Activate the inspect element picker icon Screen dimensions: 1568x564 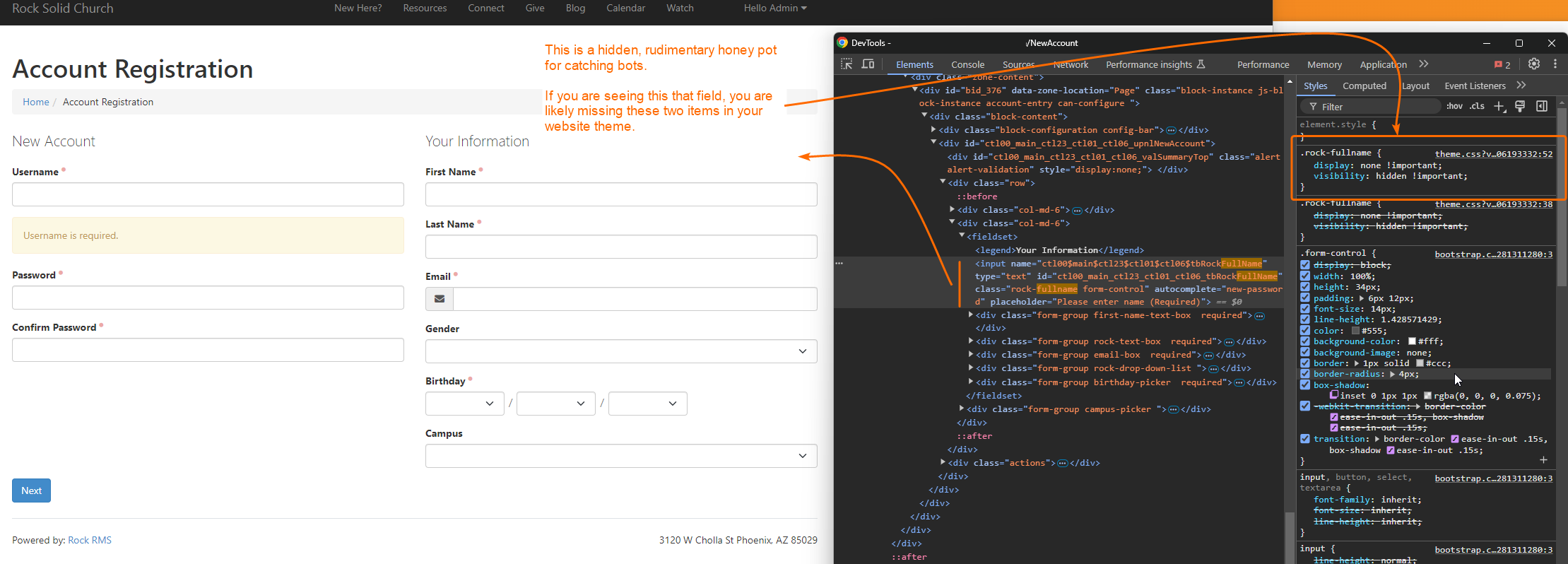pyautogui.click(x=847, y=64)
